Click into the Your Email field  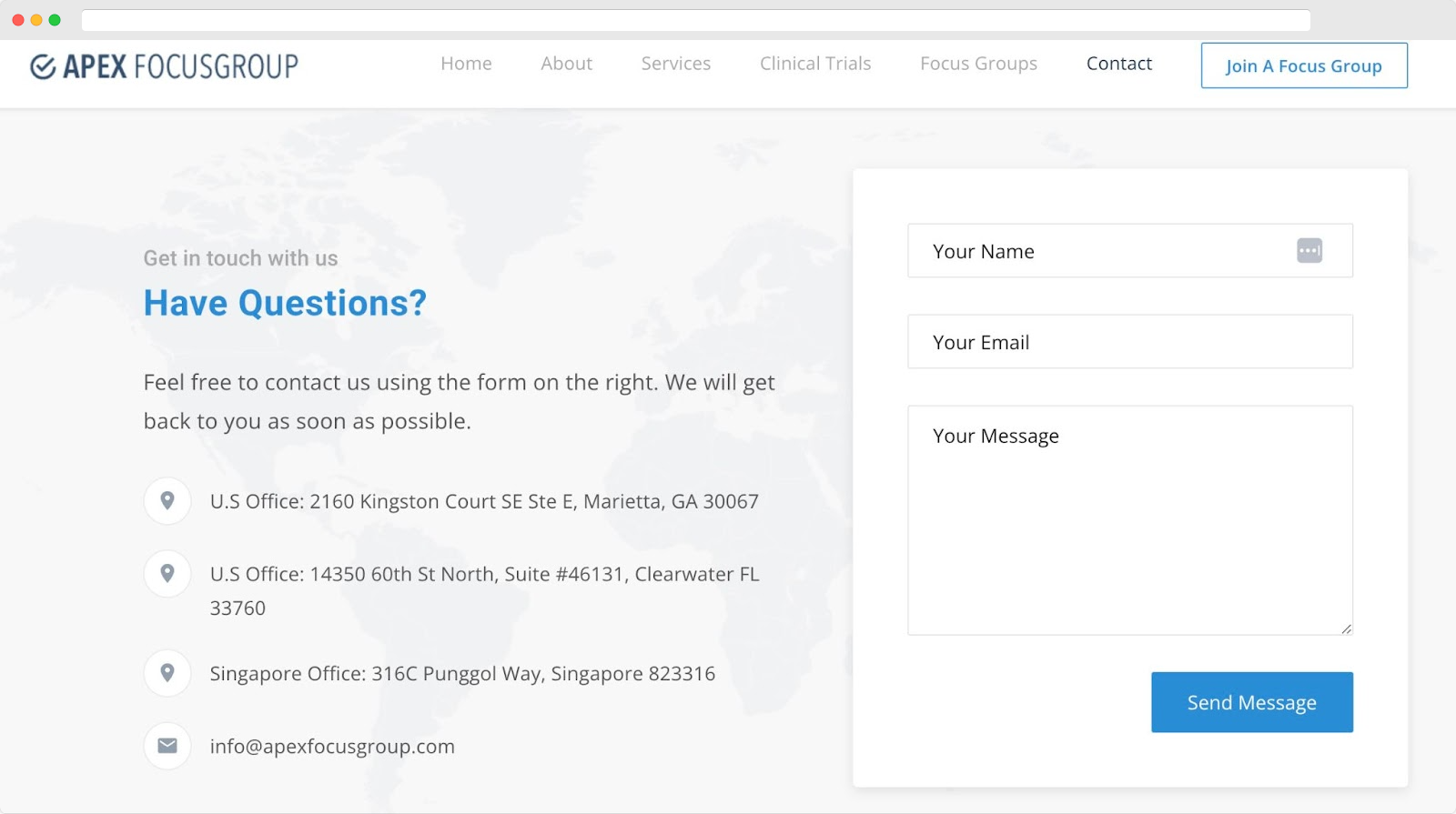[1129, 342]
